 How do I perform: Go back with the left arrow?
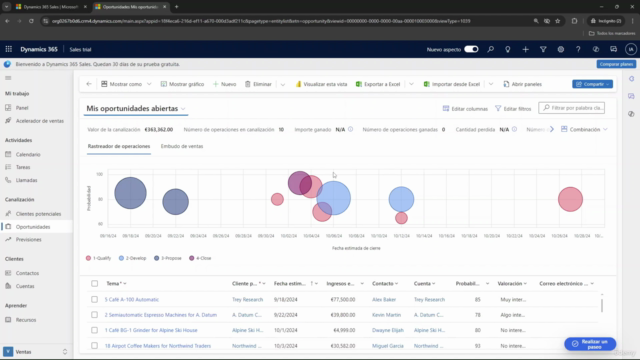click(89, 84)
